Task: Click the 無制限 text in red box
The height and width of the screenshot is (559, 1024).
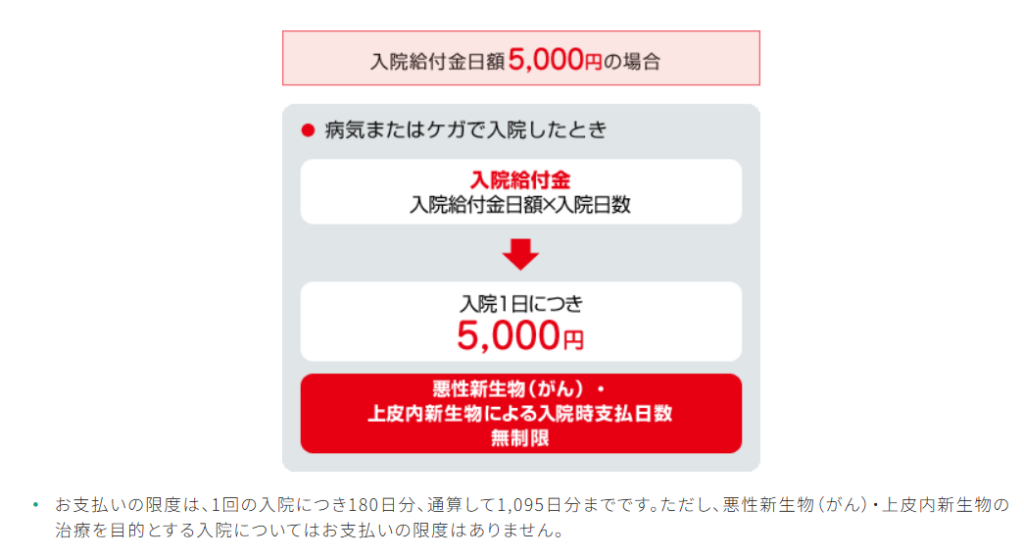Action: pyautogui.click(x=520, y=438)
